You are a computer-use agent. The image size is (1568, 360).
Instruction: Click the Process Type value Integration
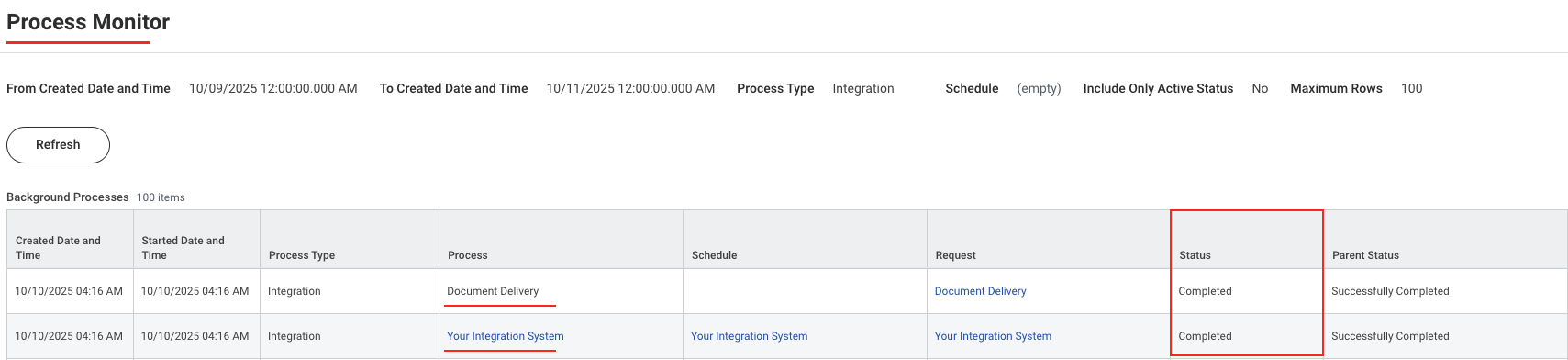click(x=862, y=88)
